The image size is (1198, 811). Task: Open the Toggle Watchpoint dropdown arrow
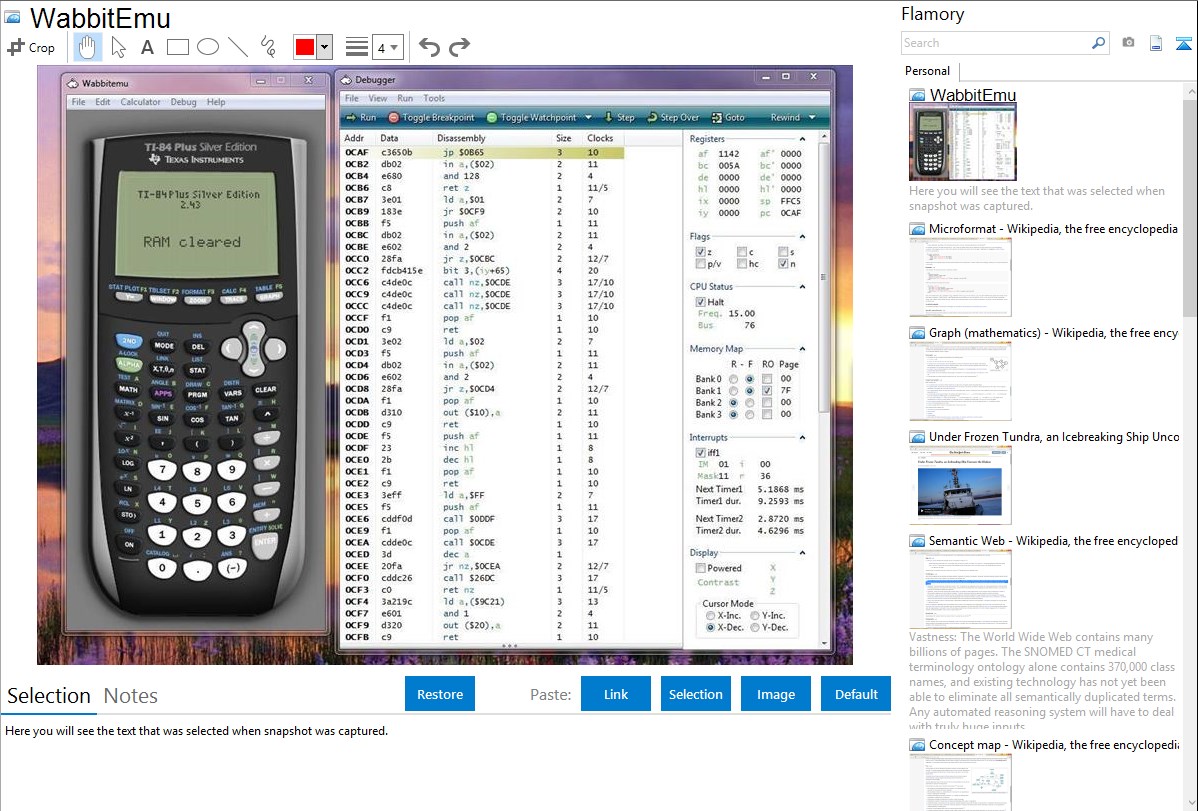click(588, 118)
